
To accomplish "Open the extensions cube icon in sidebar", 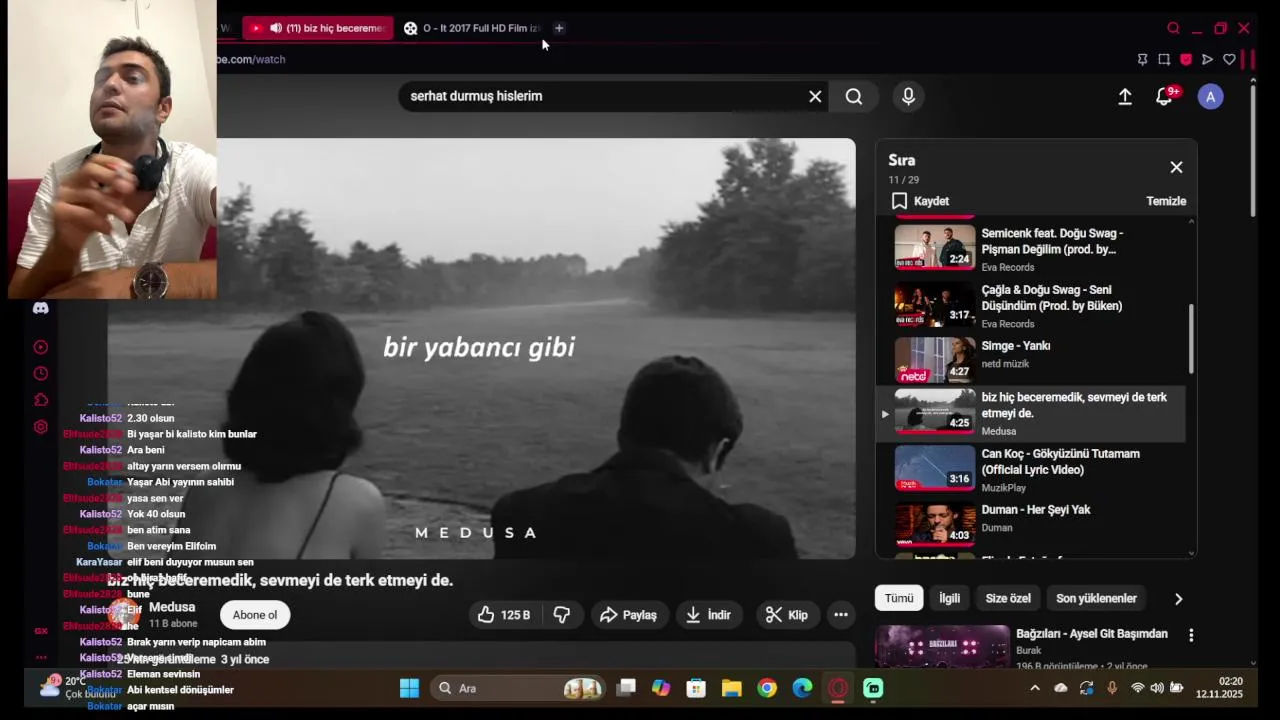I will [x=41, y=400].
